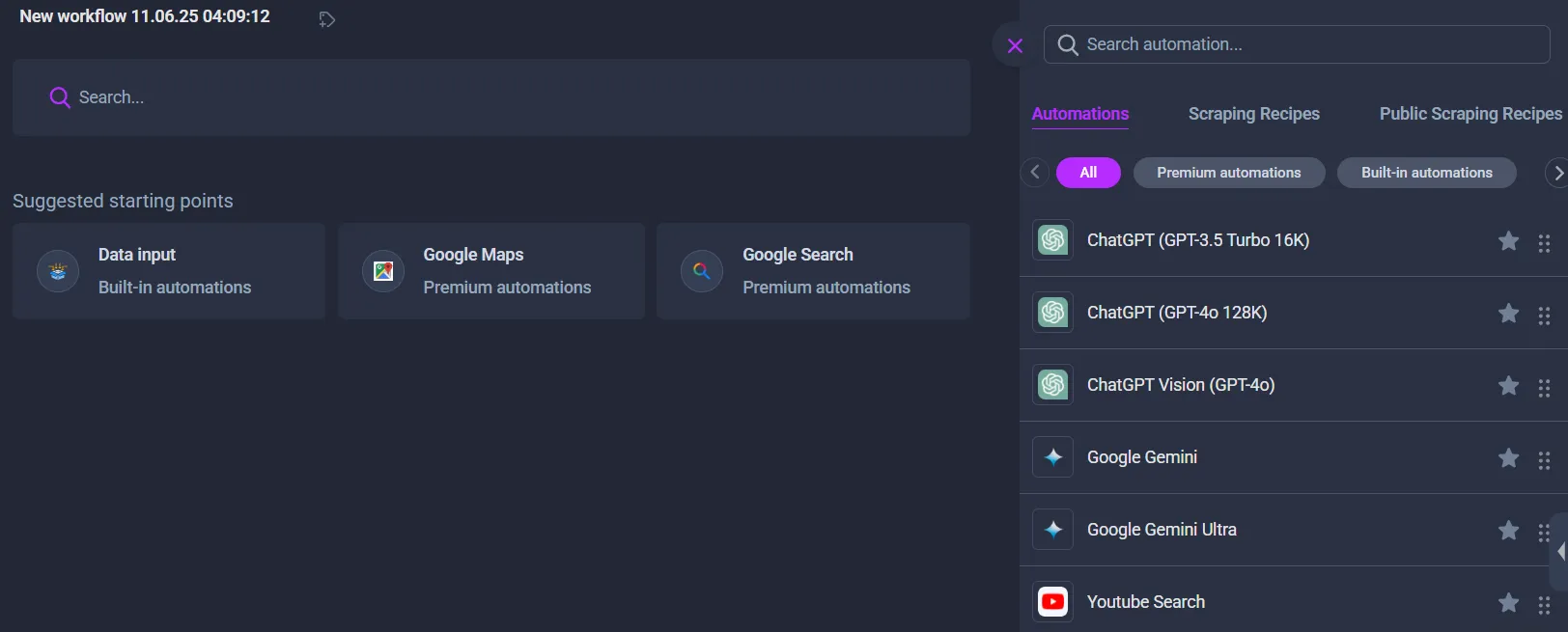Screen dimensions: 1568x632
Task: Click drag handle for ChatGPT (GPT-4o 128K)
Action: [1544, 315]
